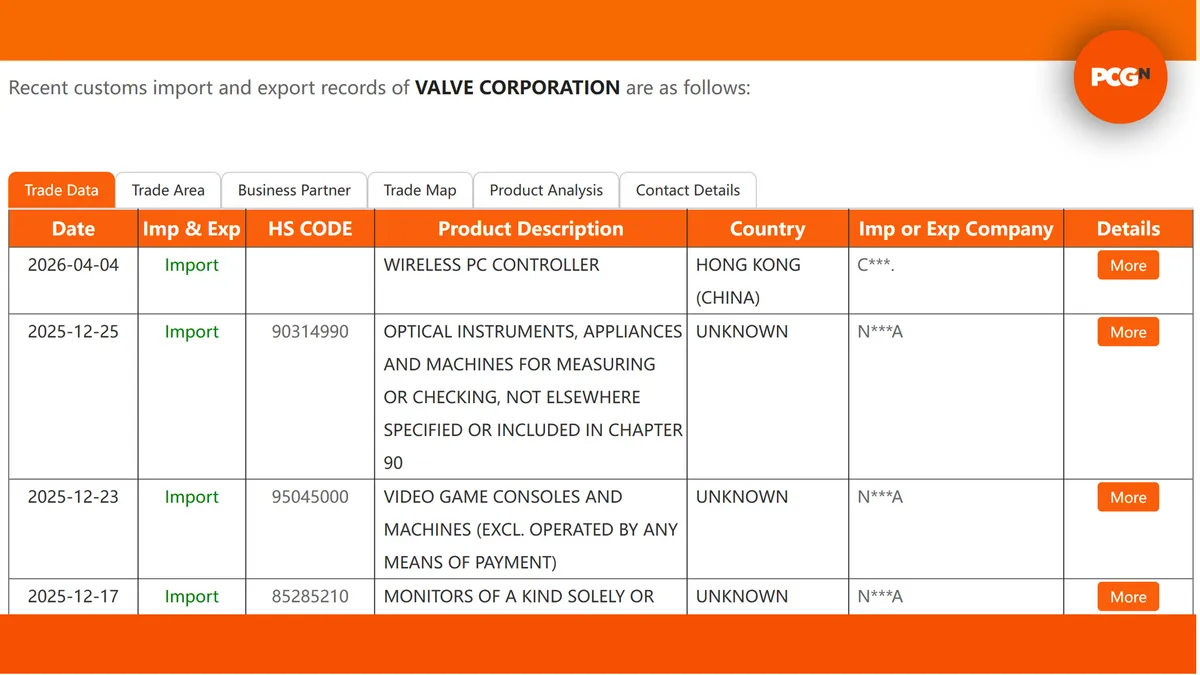
Task: Switch to the Trade Area tab
Action: click(168, 190)
